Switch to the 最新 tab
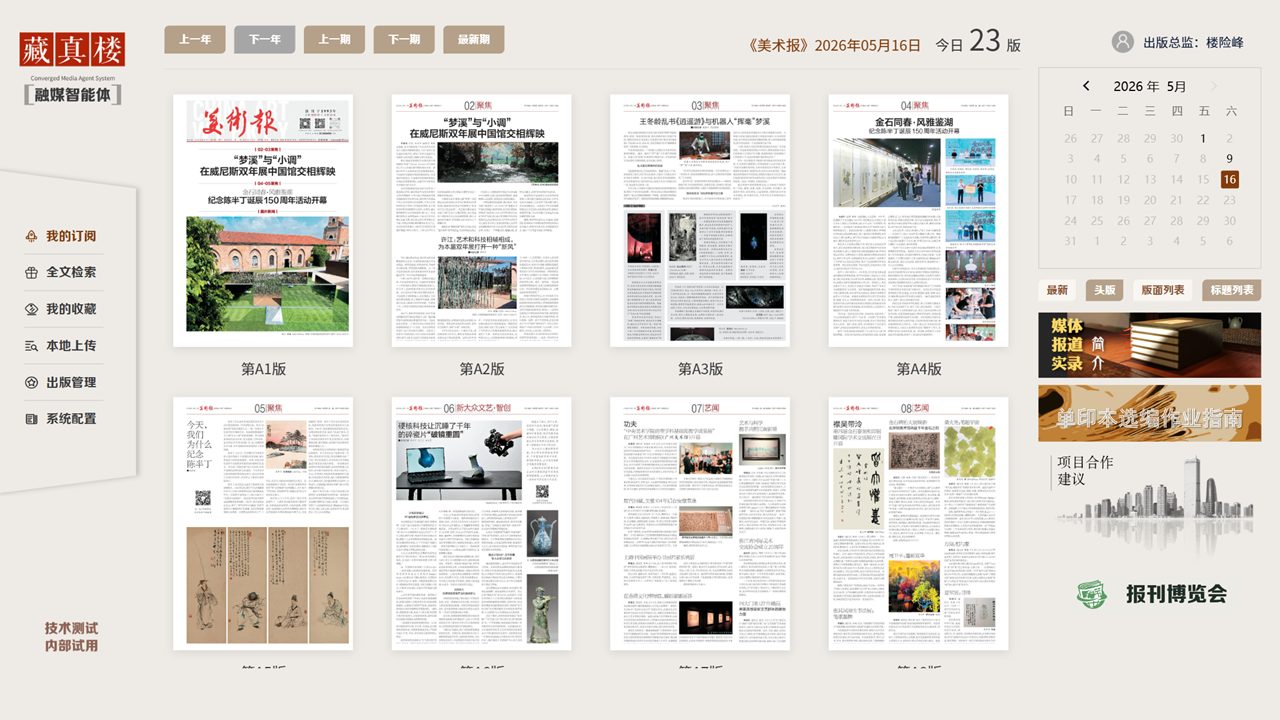1280x720 pixels. click(1057, 290)
